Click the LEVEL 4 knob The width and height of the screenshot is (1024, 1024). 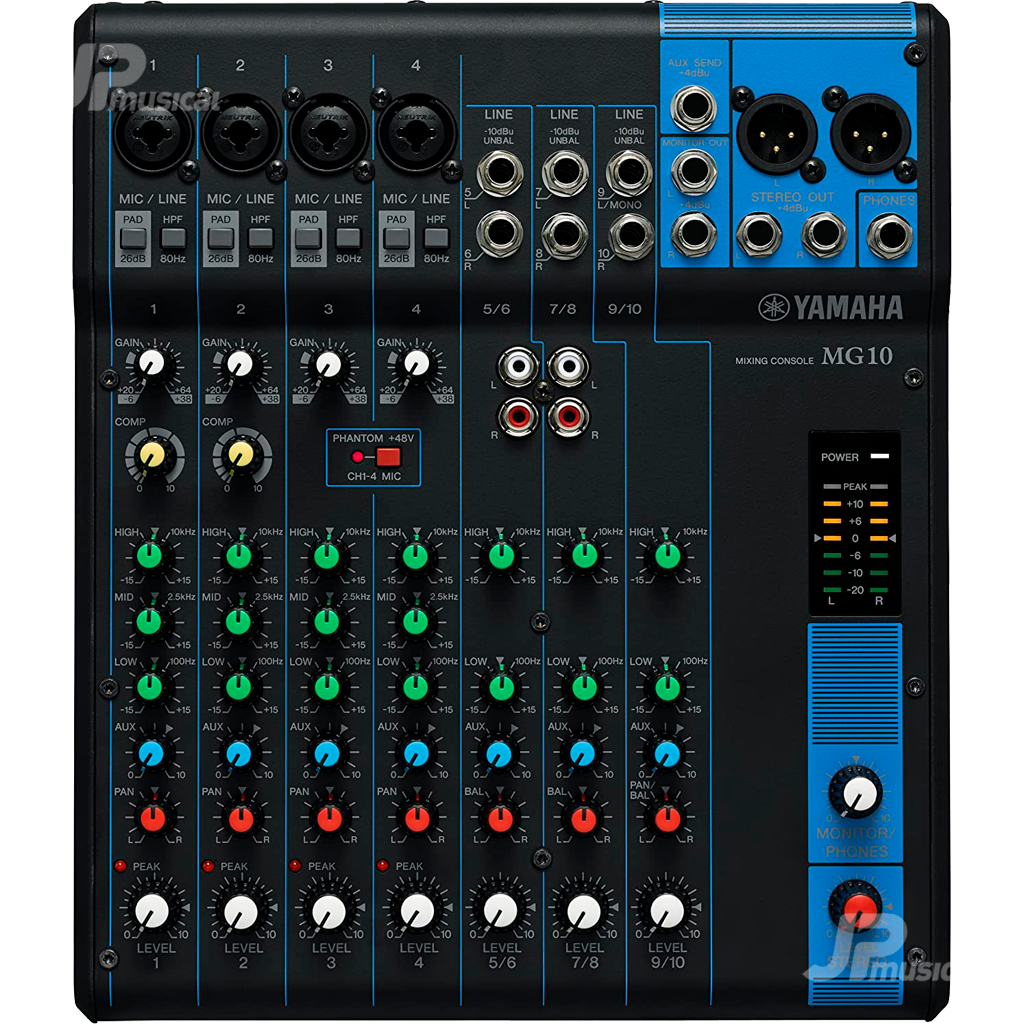pos(417,910)
